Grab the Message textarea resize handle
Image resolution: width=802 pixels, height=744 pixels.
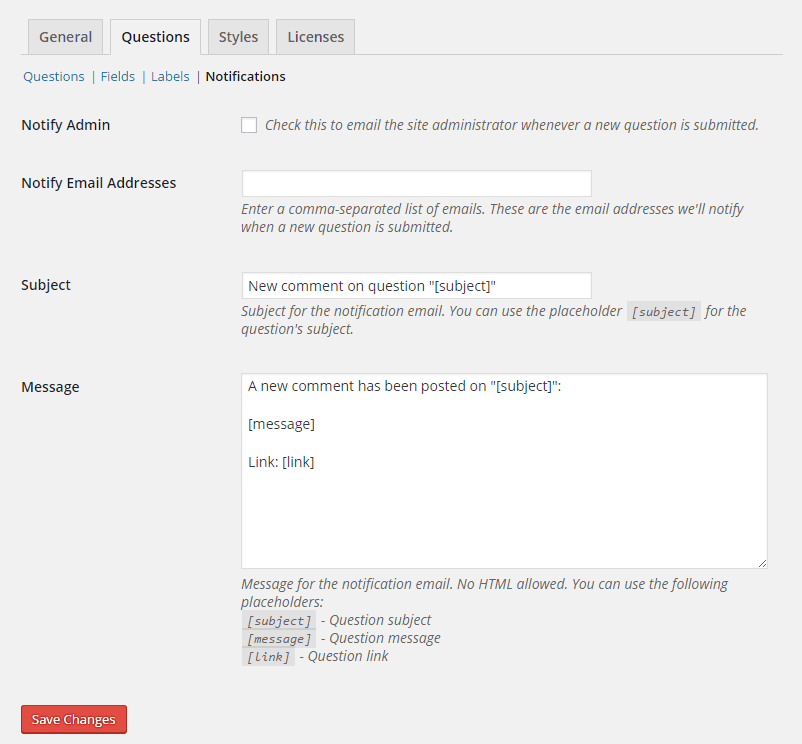click(x=762, y=563)
